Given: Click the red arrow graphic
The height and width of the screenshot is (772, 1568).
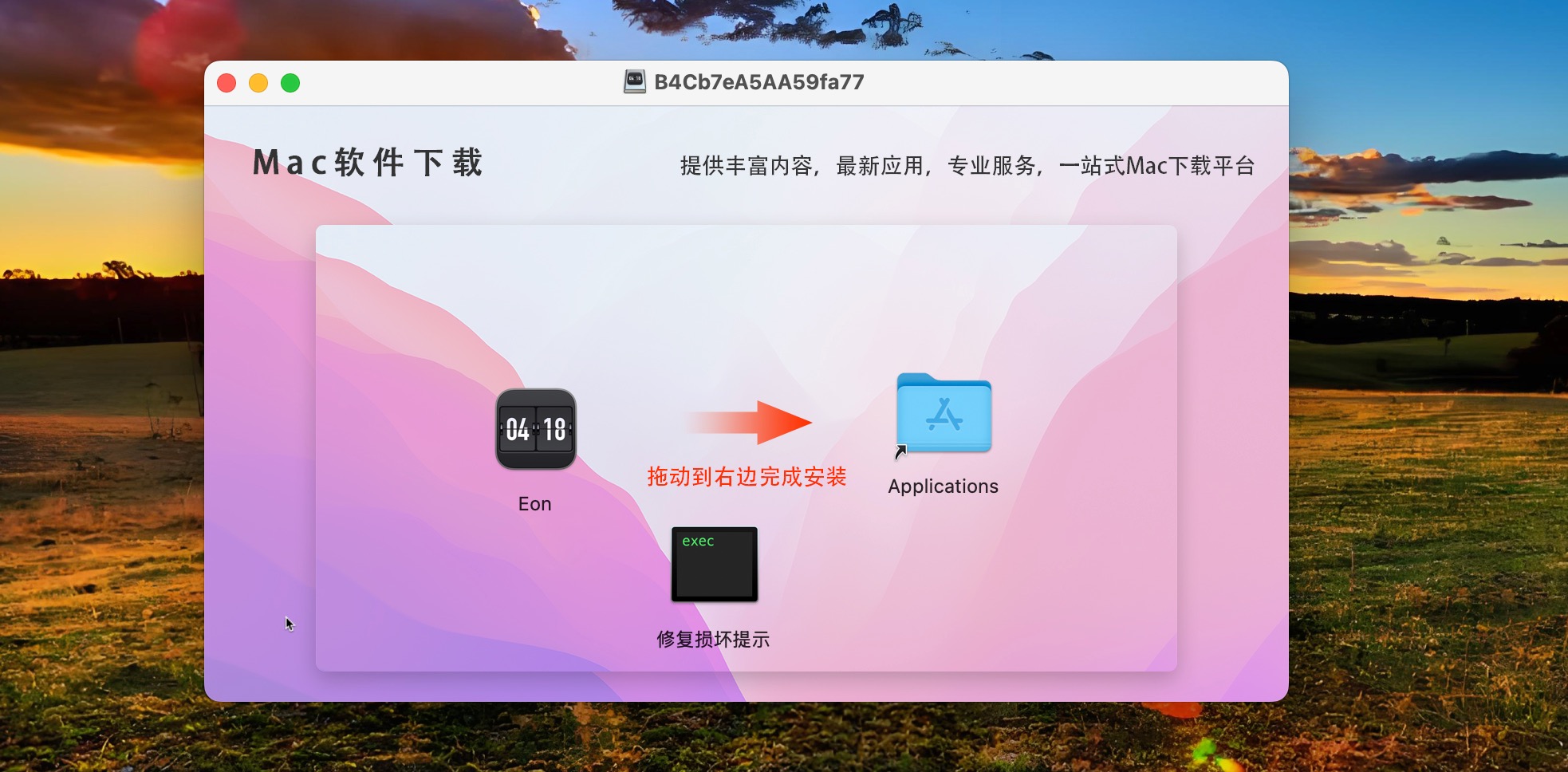Looking at the screenshot, I should pos(749,423).
